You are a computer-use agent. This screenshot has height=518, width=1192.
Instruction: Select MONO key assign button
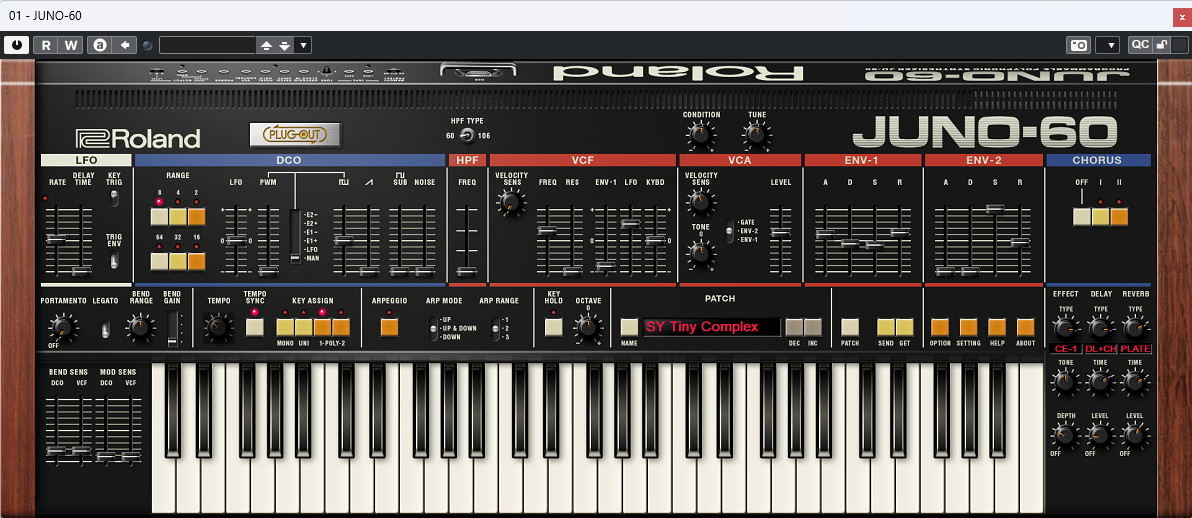285,327
